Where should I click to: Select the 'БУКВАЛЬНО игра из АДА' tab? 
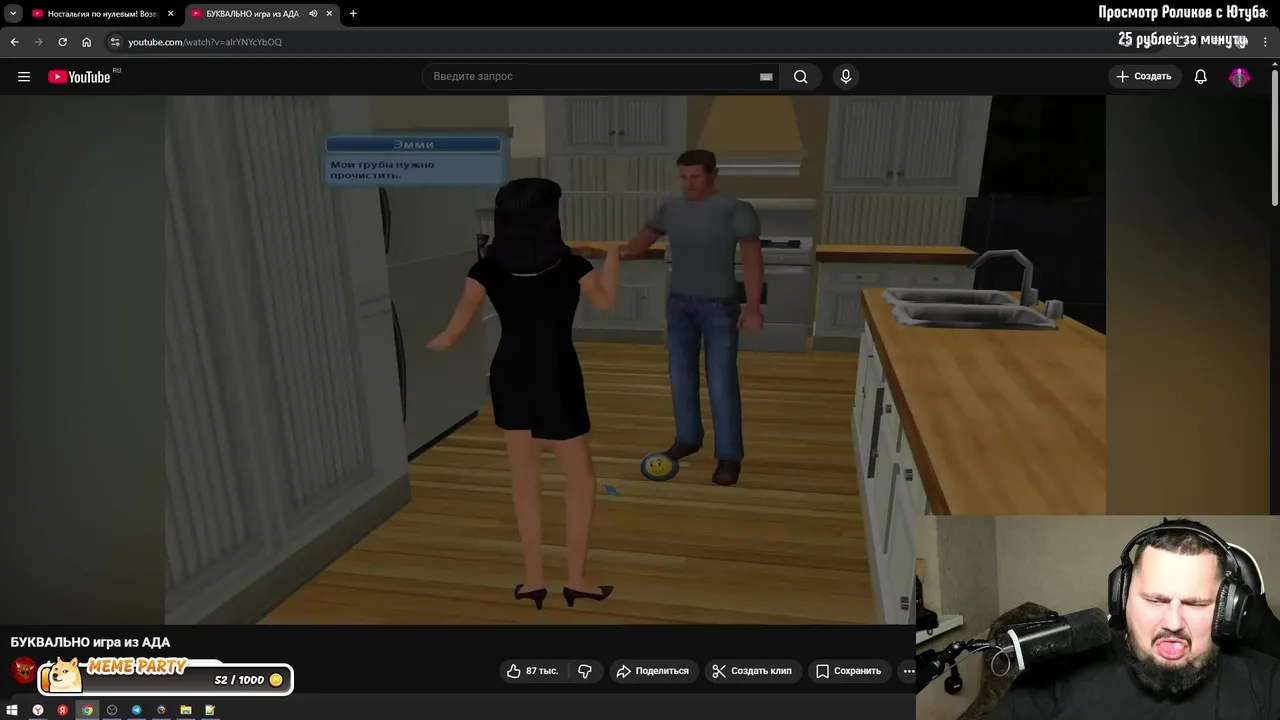click(250, 14)
